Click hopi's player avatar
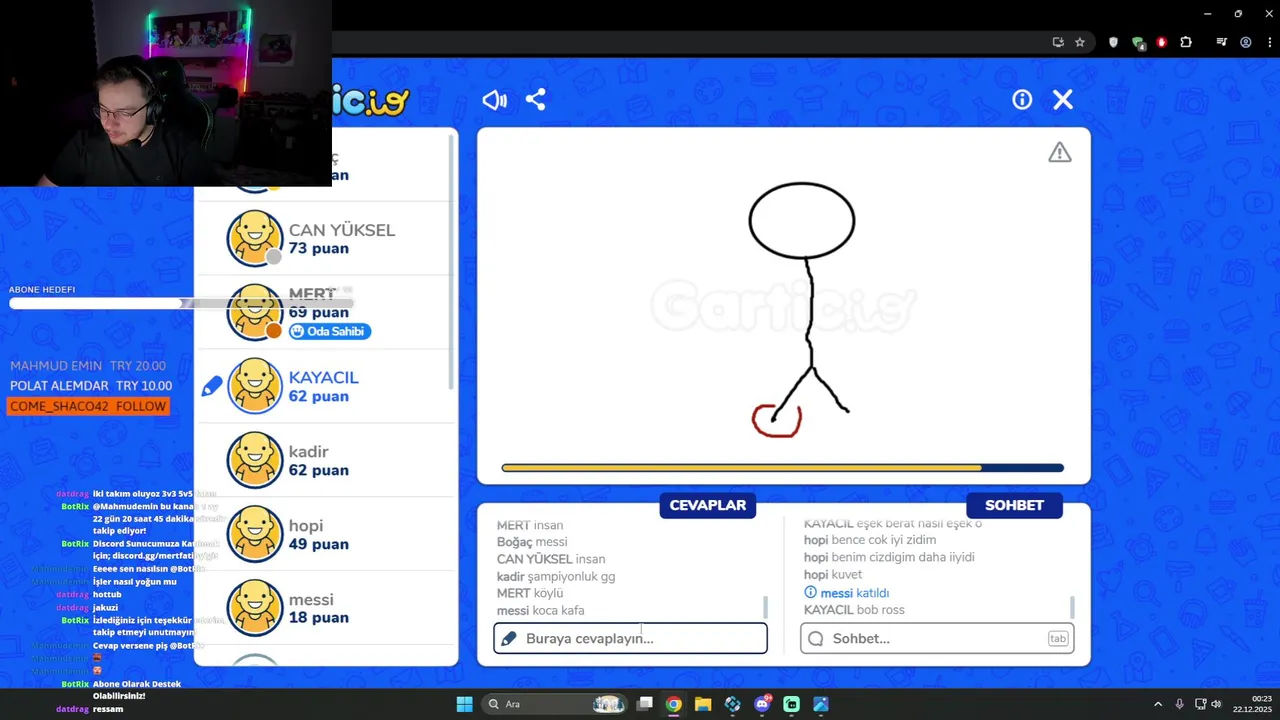1280x720 pixels. point(255,534)
